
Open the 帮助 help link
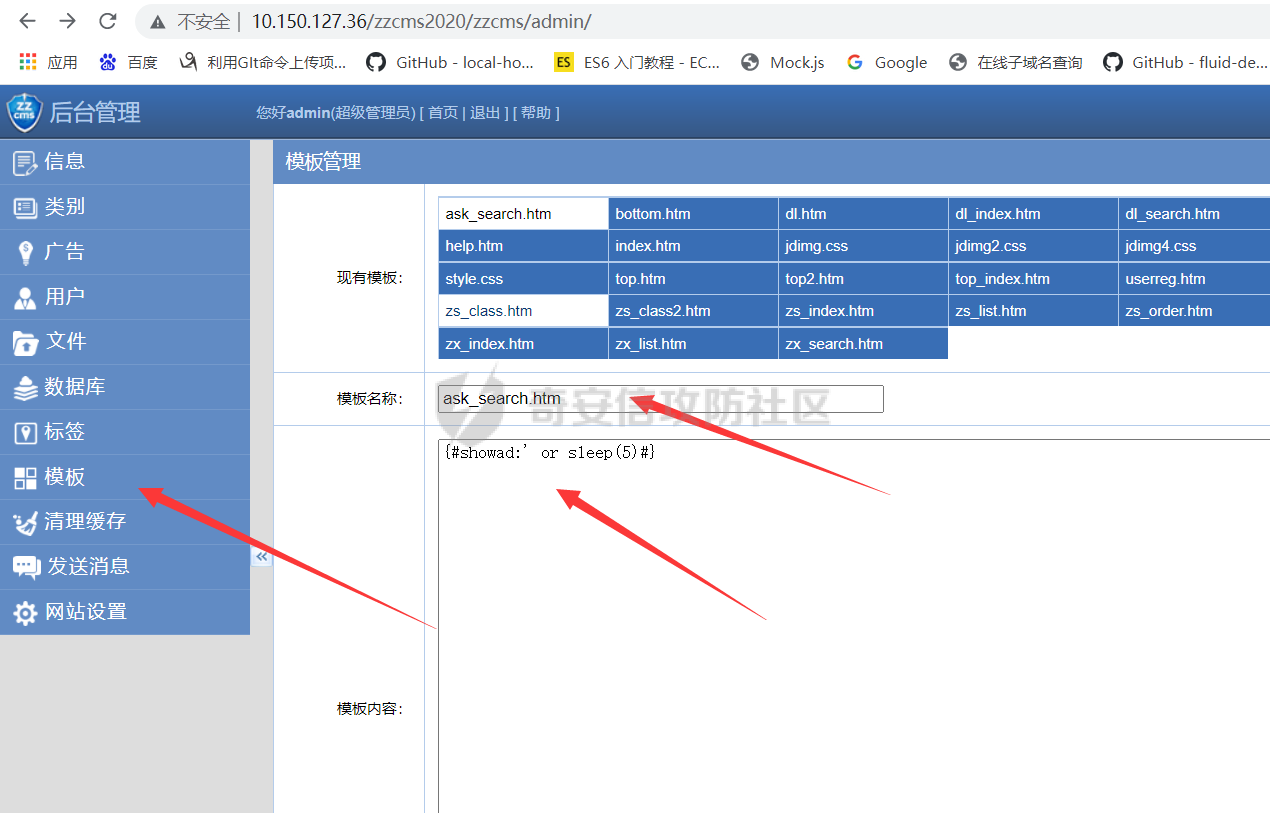(x=535, y=113)
